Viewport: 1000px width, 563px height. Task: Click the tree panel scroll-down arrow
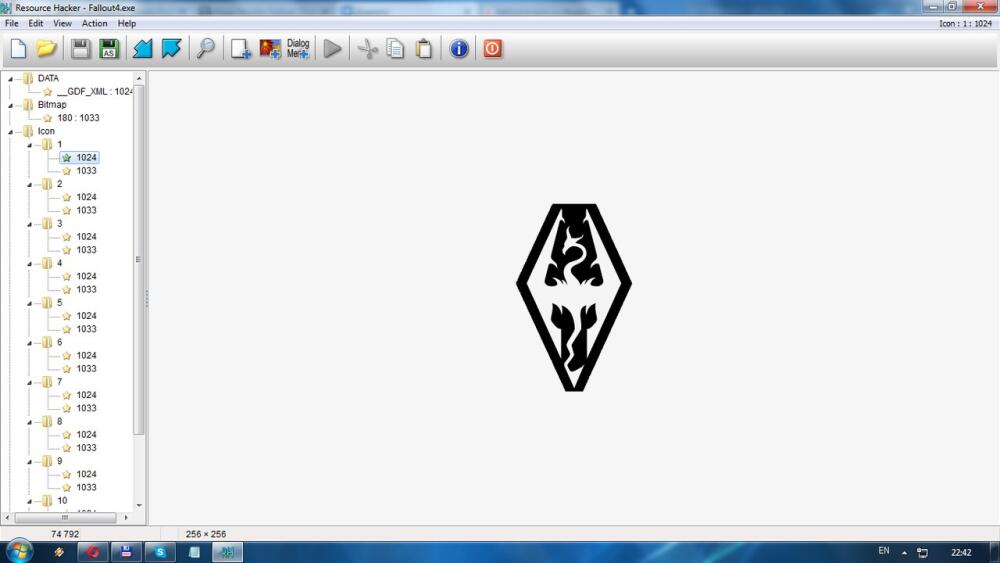coord(139,506)
